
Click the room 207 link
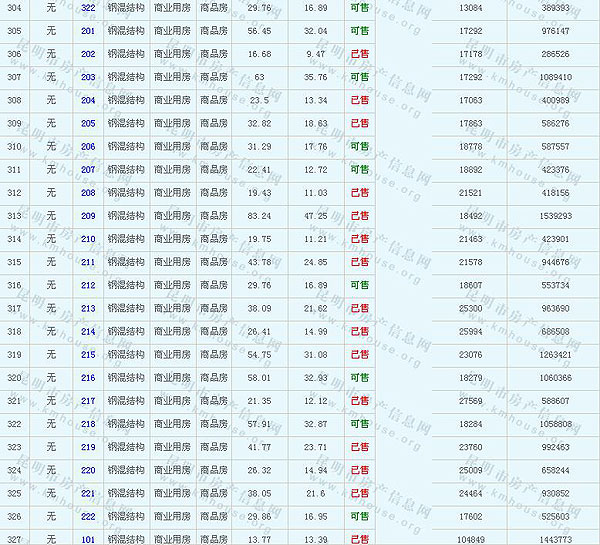(x=88, y=170)
